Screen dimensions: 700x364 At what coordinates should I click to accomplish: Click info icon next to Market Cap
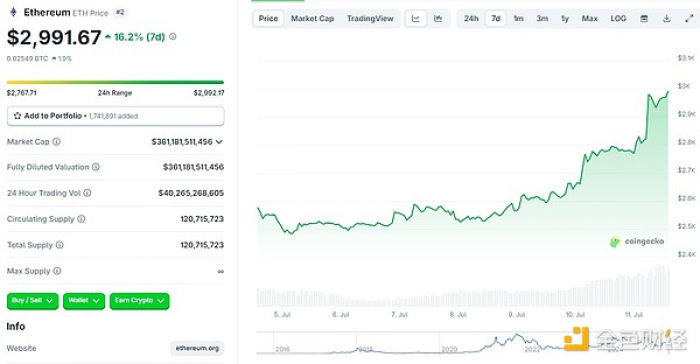click(57, 142)
